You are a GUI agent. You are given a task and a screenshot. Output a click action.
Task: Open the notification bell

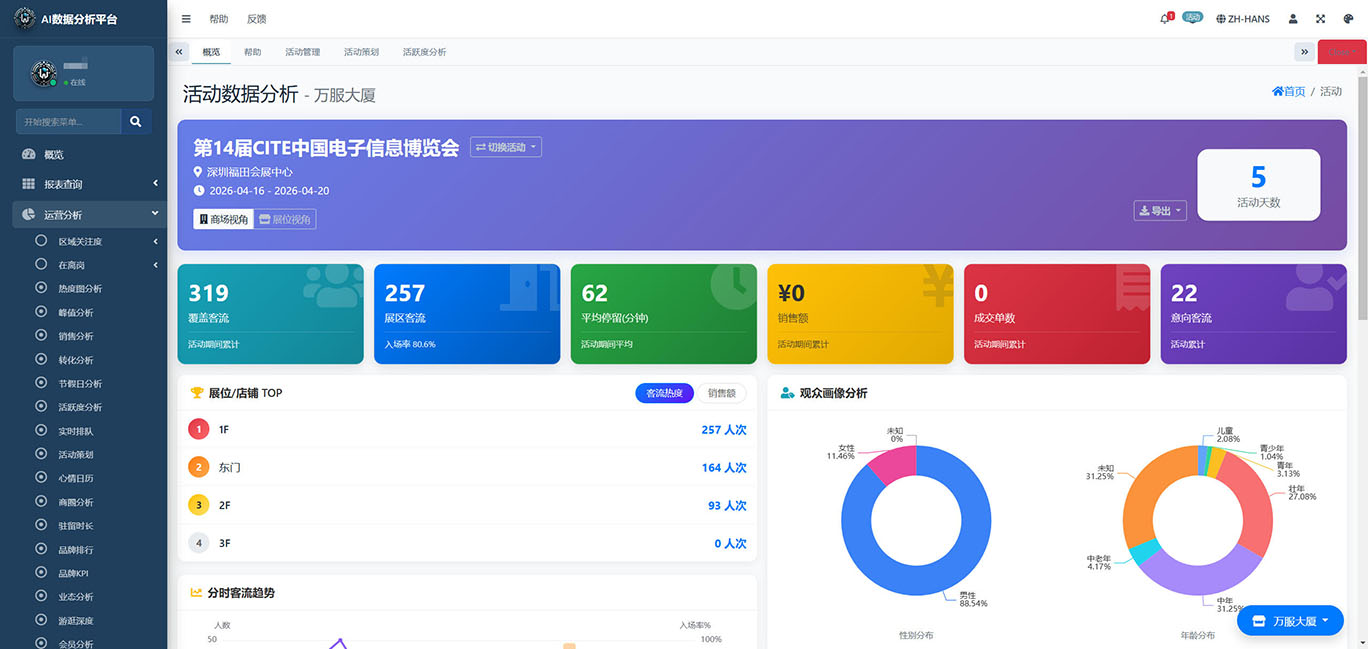[1165, 19]
